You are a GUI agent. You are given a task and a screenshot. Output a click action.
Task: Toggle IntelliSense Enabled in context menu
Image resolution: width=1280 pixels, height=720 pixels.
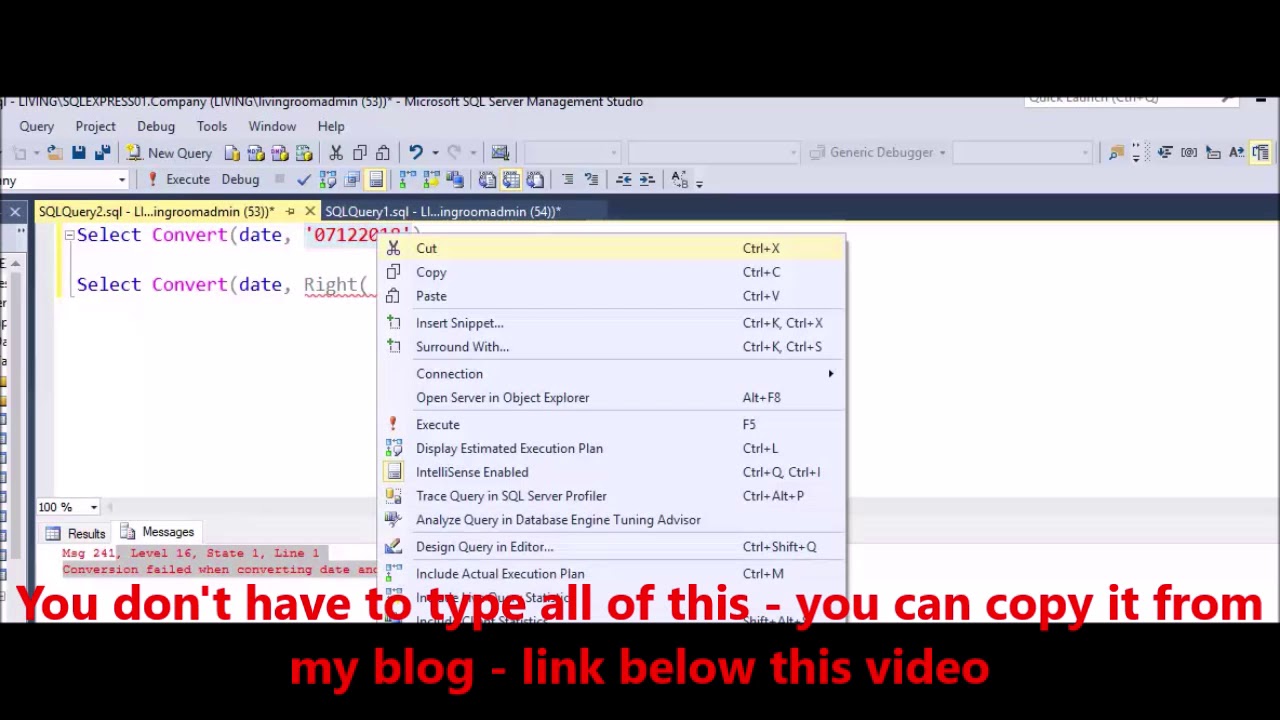pyautogui.click(x=612, y=473)
